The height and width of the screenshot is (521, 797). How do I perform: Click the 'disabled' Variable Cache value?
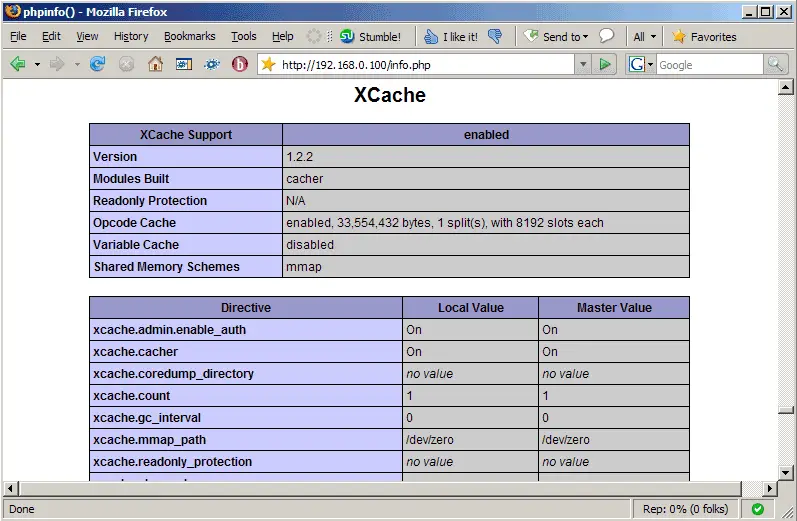[310, 244]
